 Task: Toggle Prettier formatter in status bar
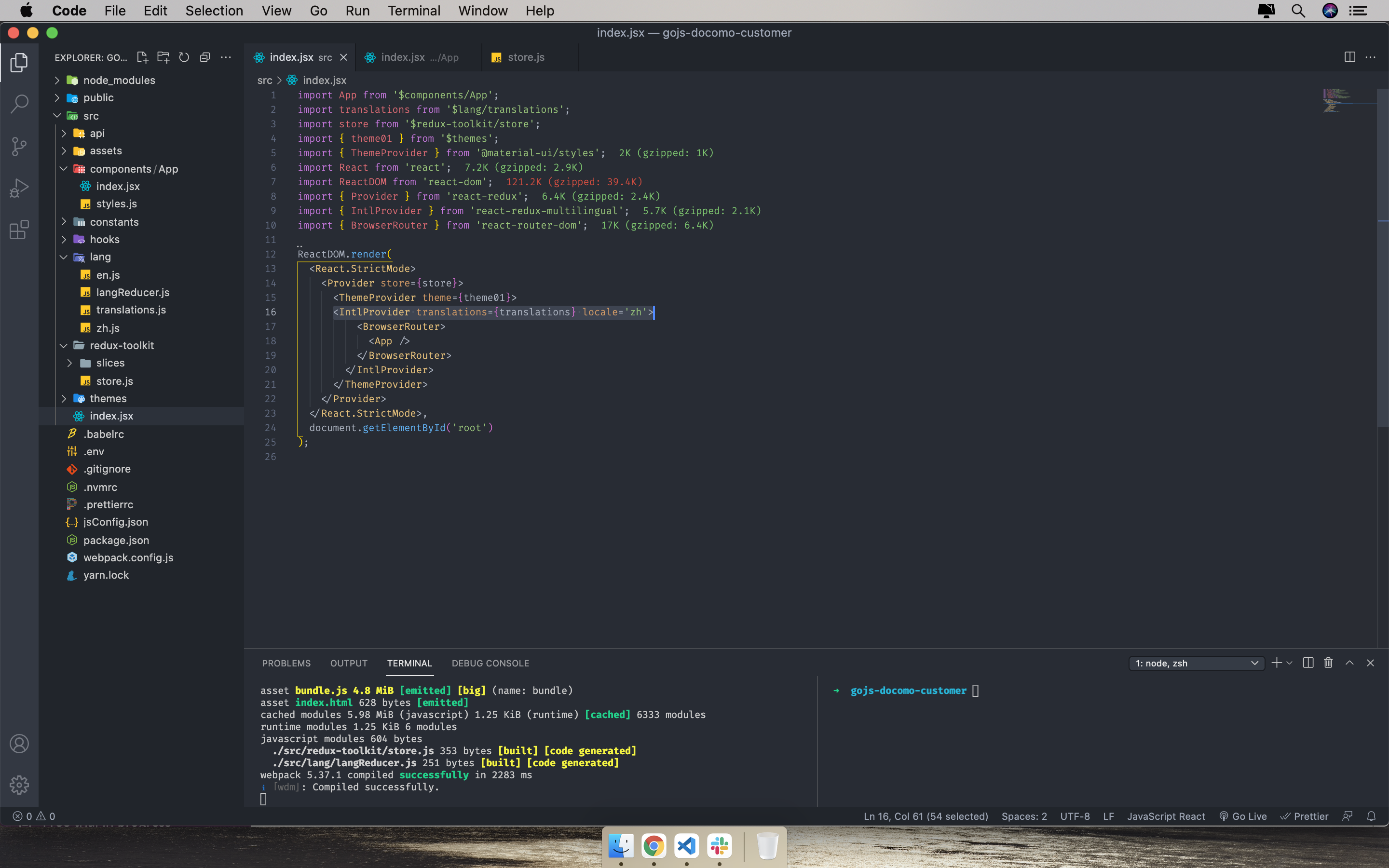pyautogui.click(x=1304, y=816)
